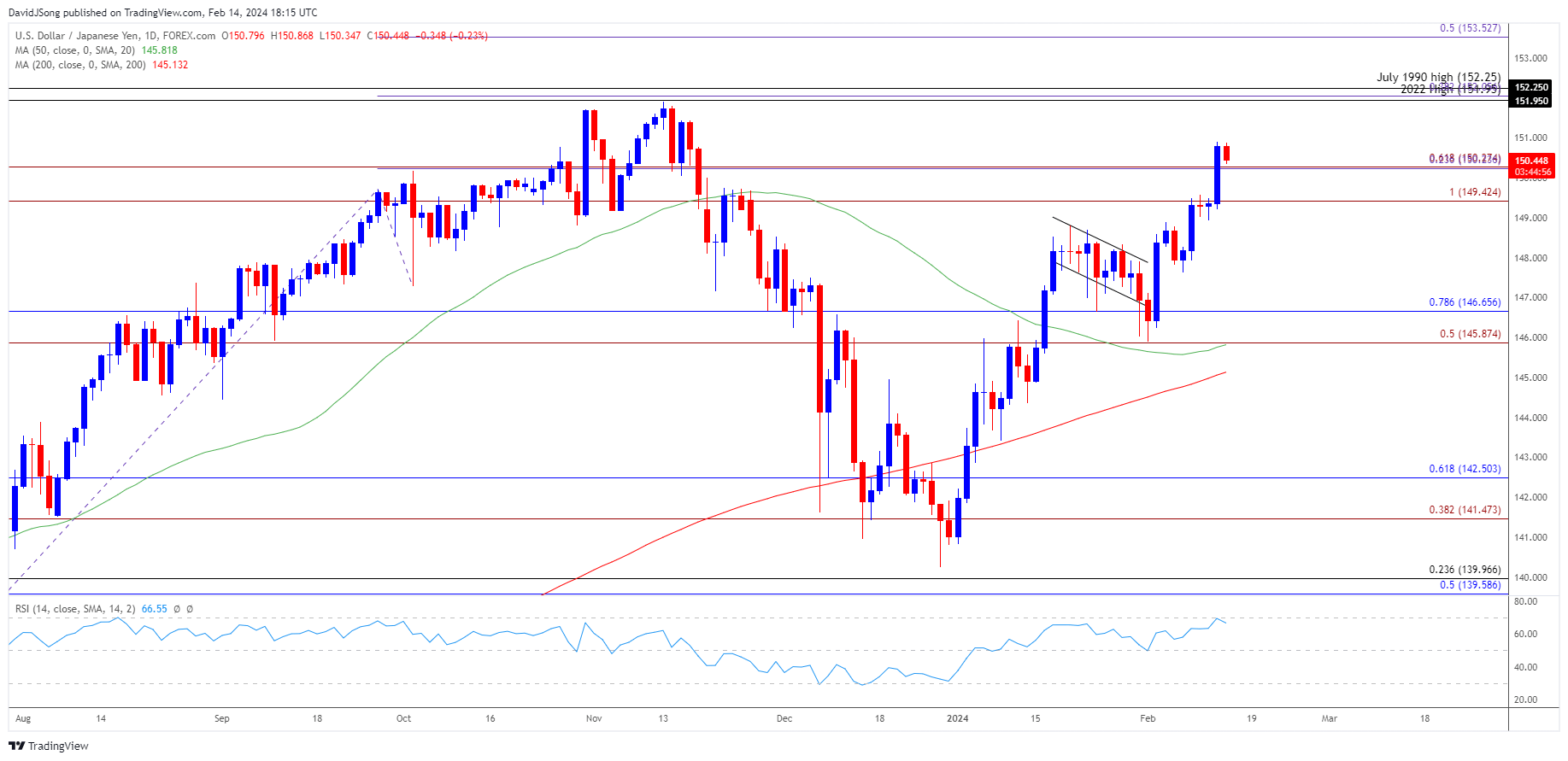This screenshot has height=761, width=1568.
Task: Click the latest red candlestick near 150.448
Action: coord(1226,153)
